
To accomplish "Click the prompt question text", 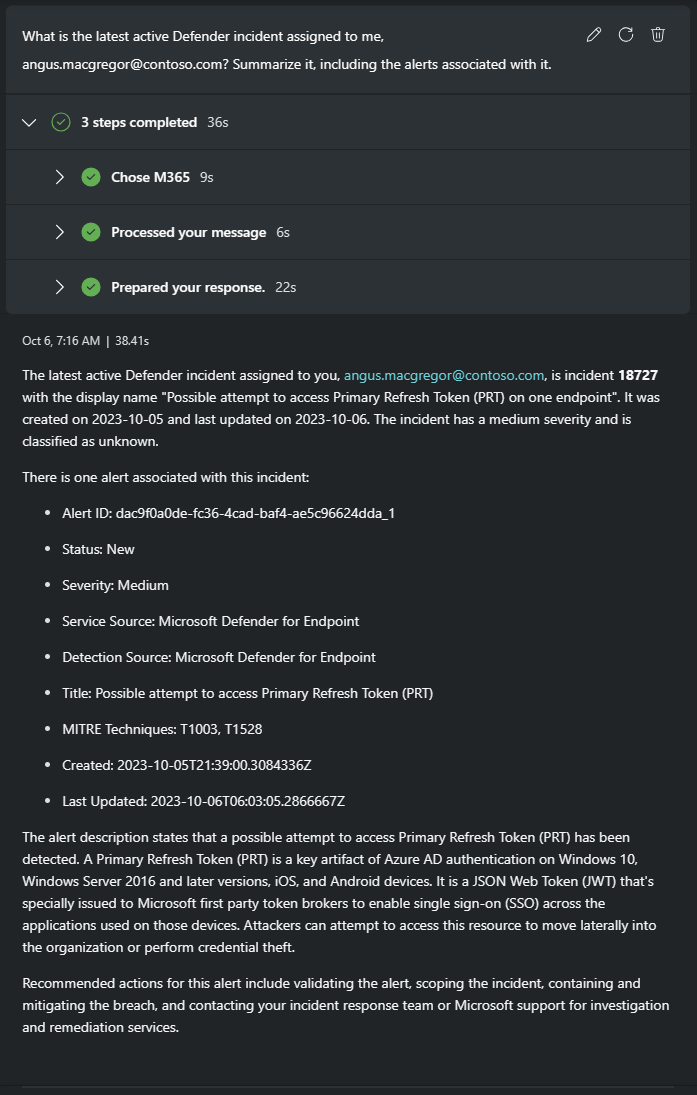I will point(286,50).
